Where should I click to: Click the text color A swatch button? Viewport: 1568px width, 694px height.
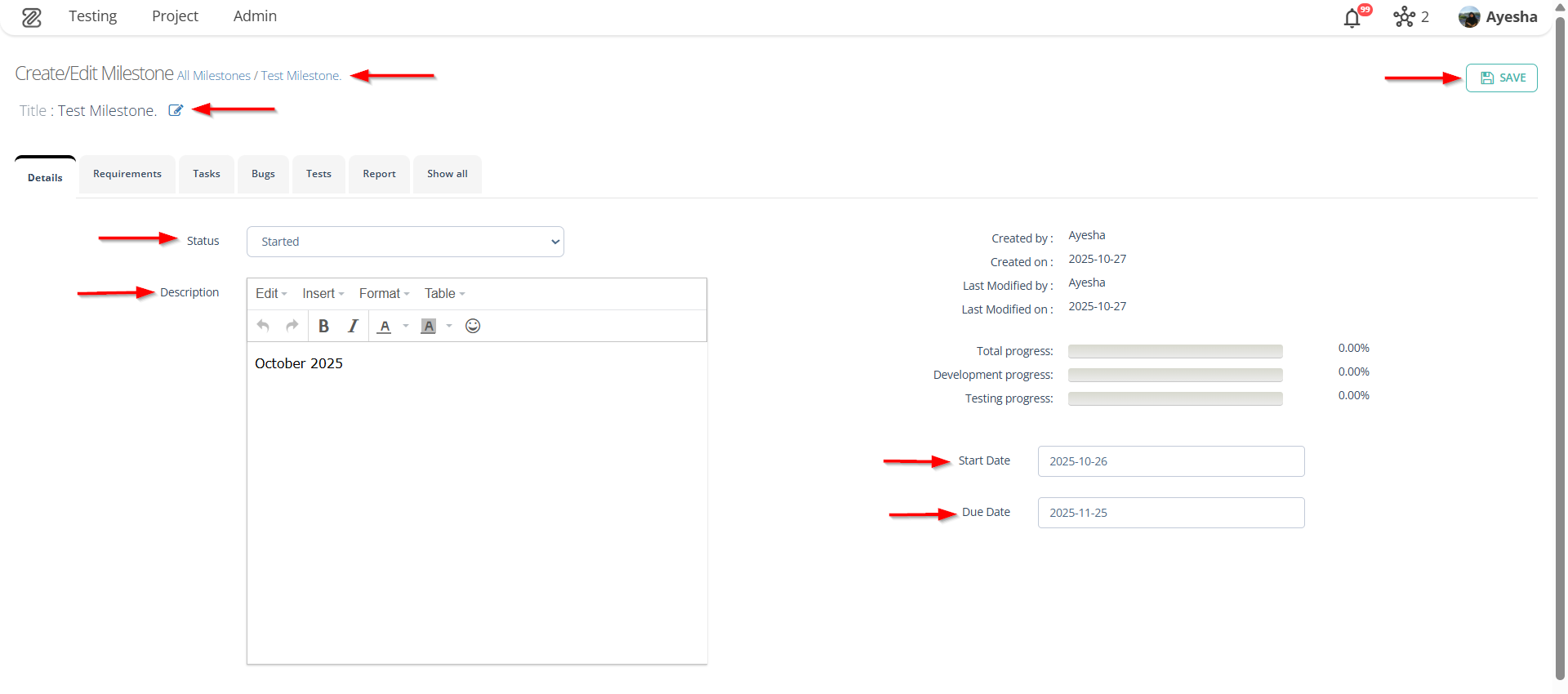coord(385,326)
